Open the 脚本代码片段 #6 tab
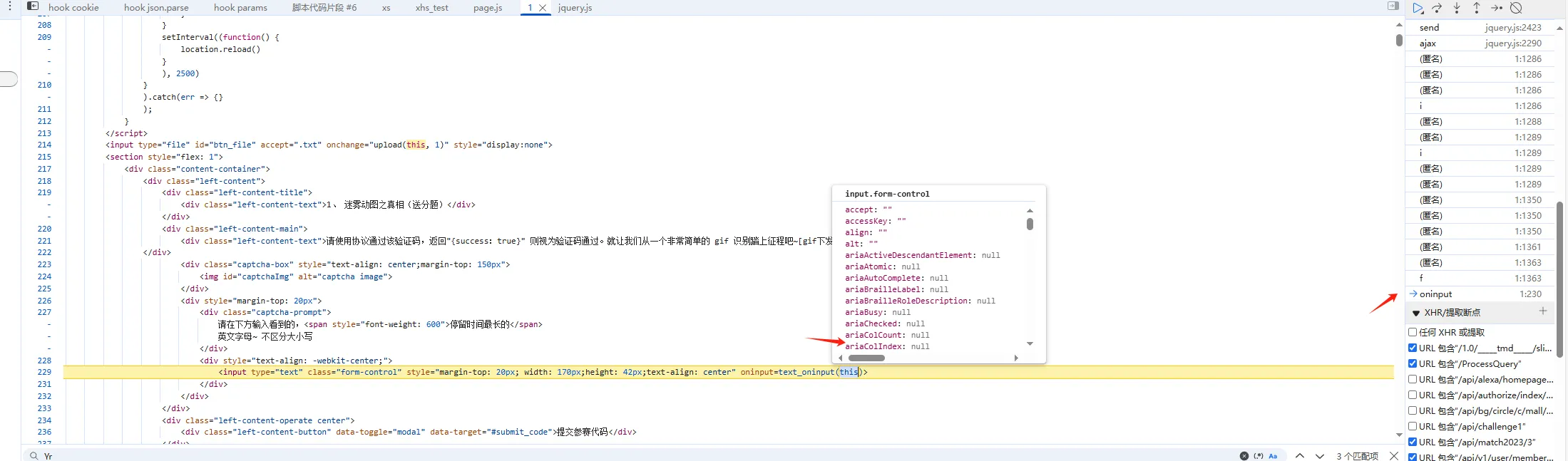Image resolution: width=1568 pixels, height=461 pixels. 324,8
